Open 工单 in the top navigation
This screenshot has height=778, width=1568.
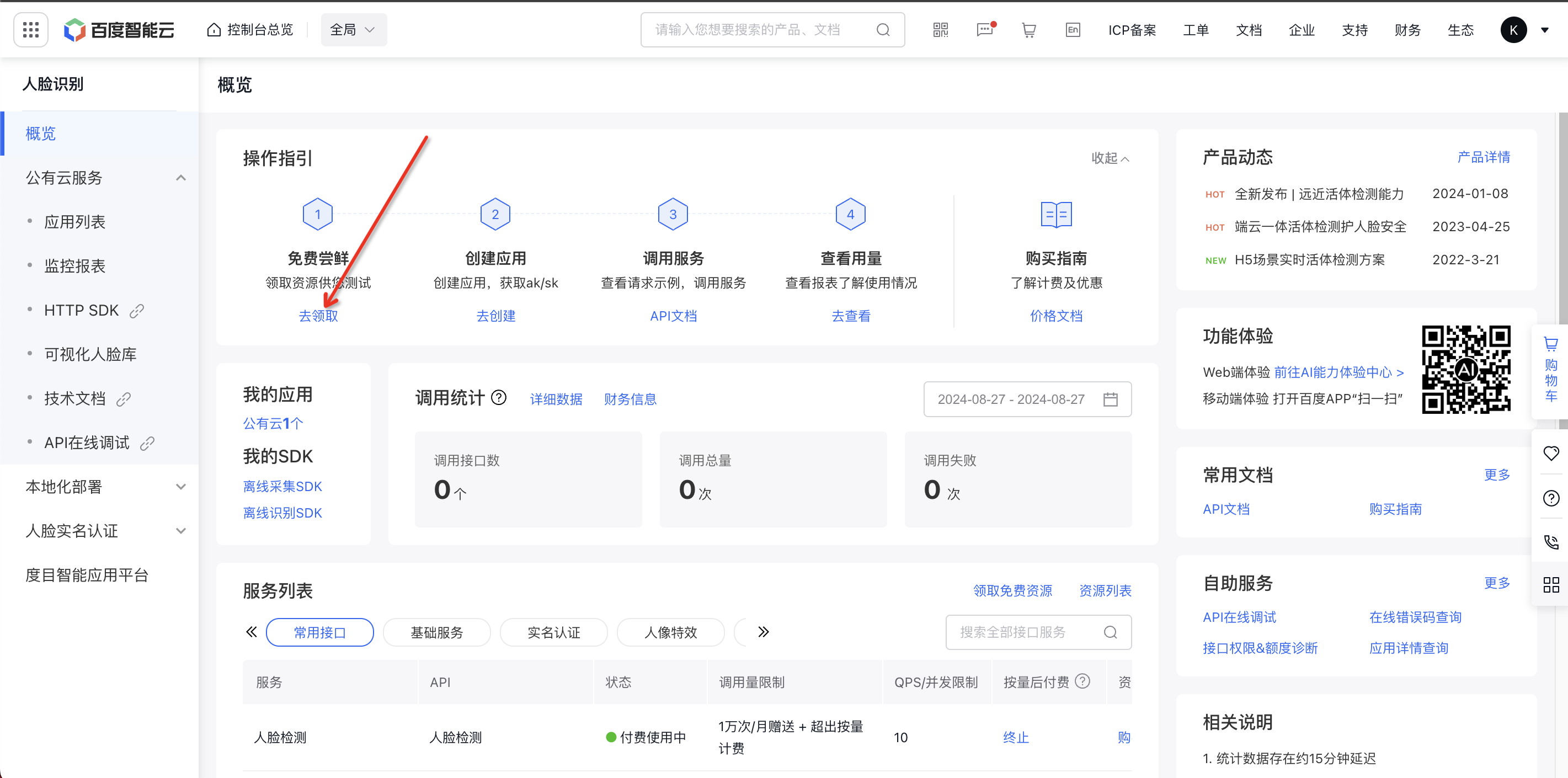pyautogui.click(x=1196, y=30)
